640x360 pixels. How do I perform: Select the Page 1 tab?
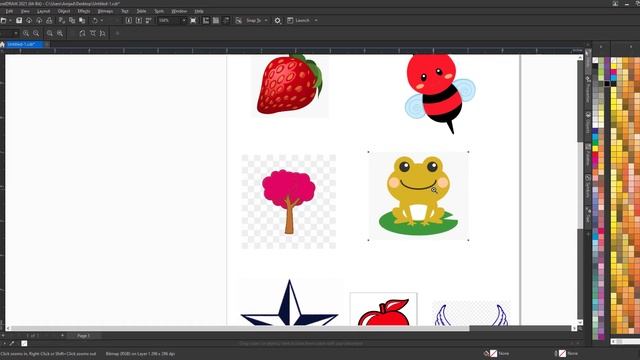[83, 336]
